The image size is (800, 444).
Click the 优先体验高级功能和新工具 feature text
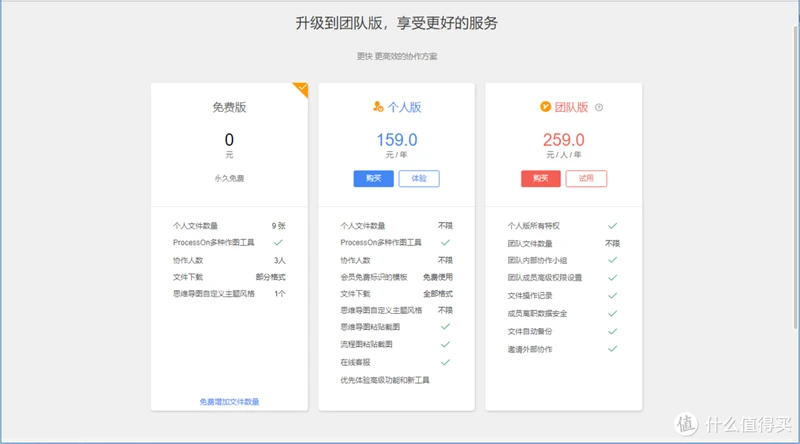pos(385,380)
